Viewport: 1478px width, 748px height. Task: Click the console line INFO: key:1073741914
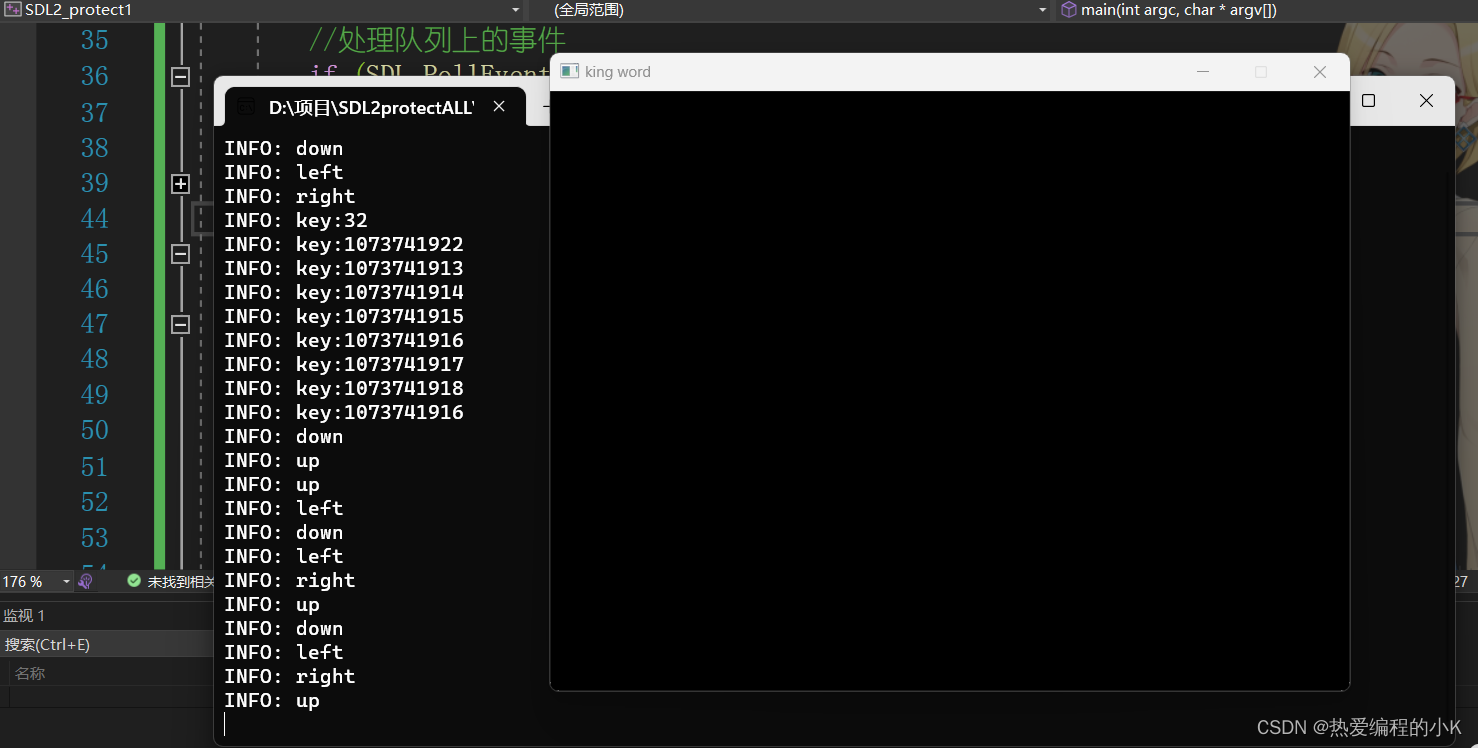pos(344,293)
